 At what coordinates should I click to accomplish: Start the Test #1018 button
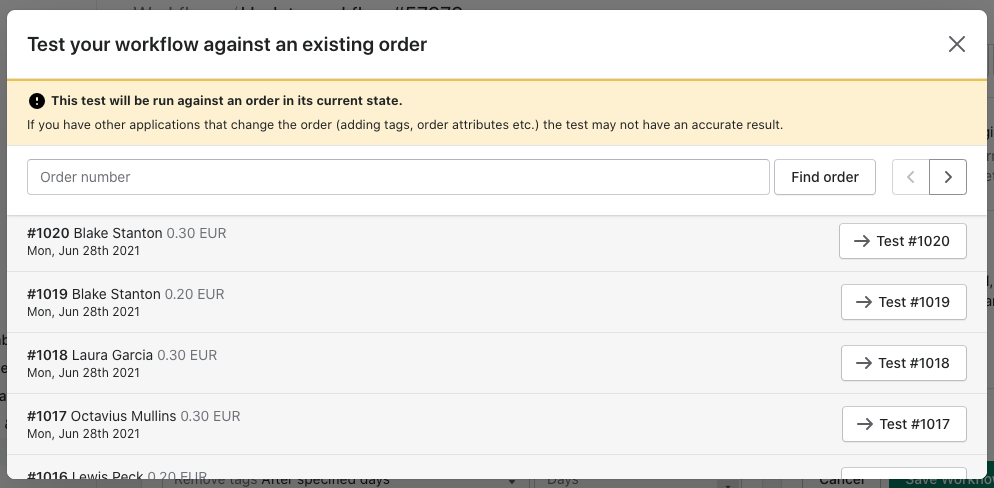pyautogui.click(x=903, y=363)
